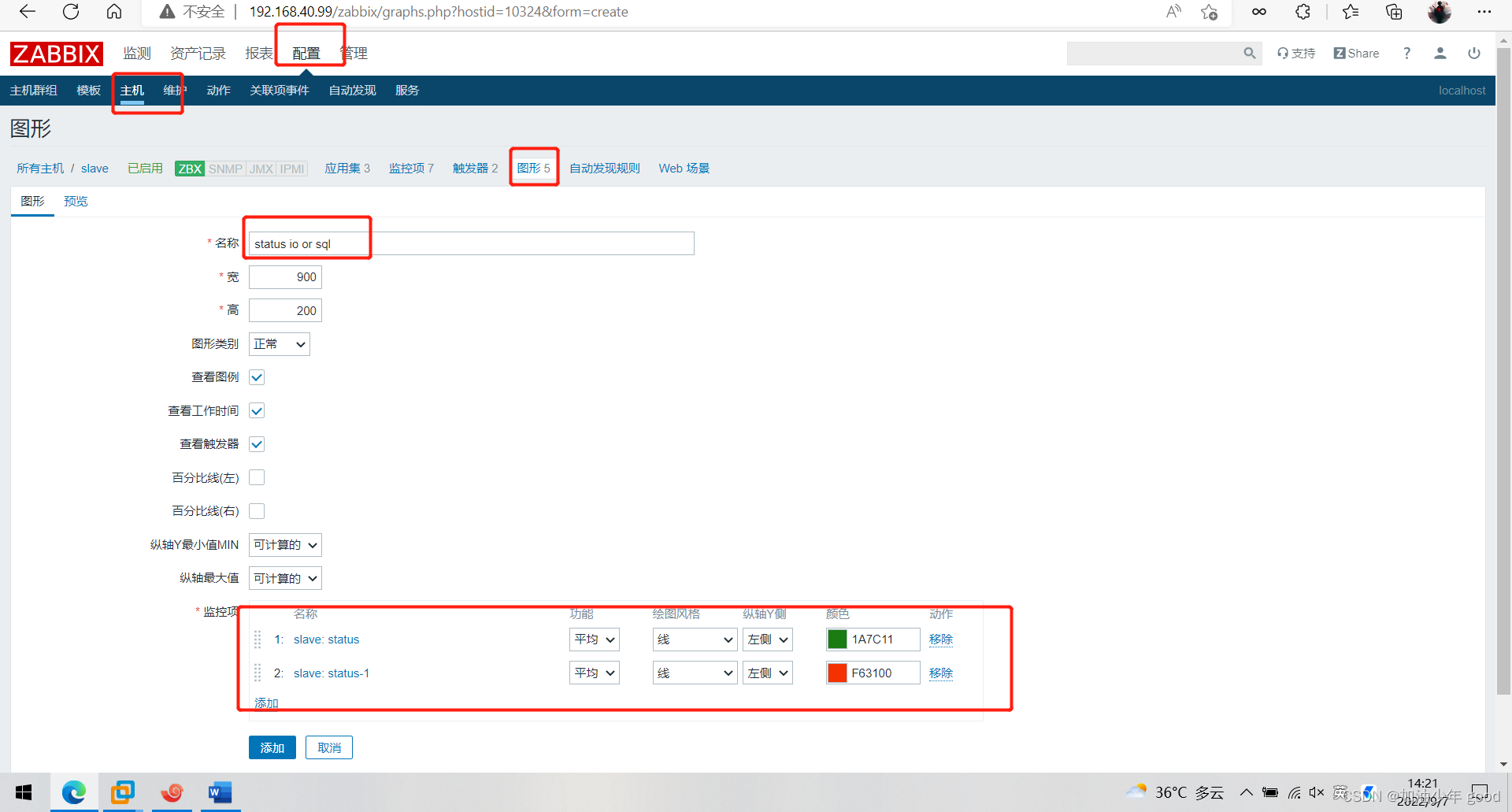
Task: Open browser collections icon
Action: click(x=1394, y=11)
